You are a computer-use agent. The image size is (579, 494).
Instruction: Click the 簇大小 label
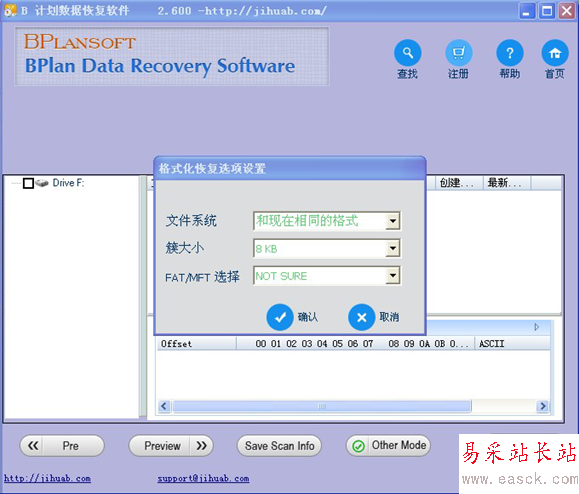pos(184,248)
